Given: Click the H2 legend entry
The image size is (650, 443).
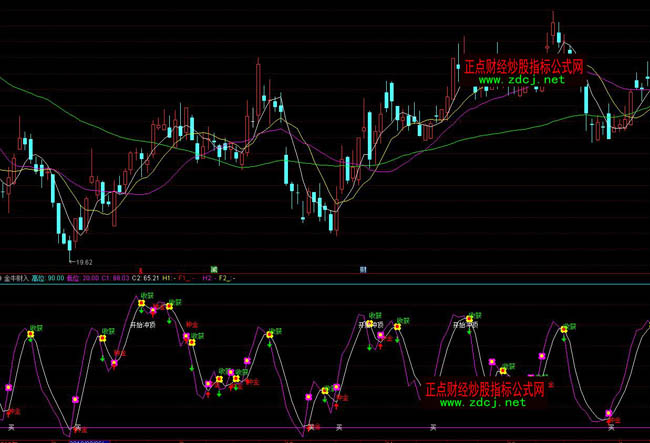Looking at the screenshot, I should (x=210, y=277).
